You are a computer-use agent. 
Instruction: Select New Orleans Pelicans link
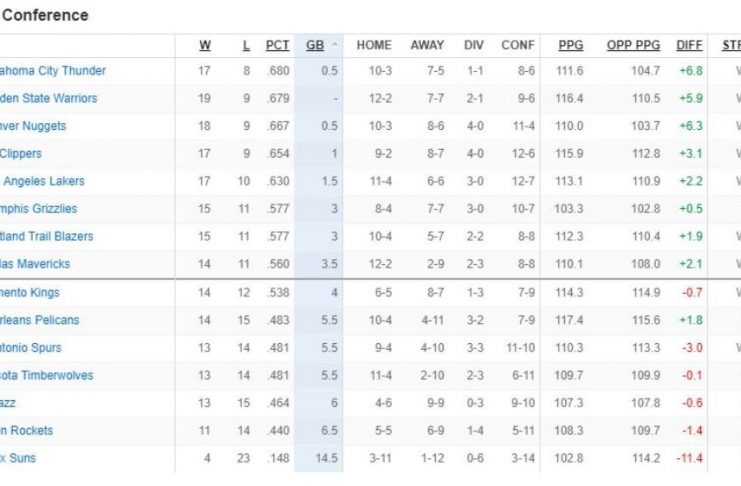point(40,320)
